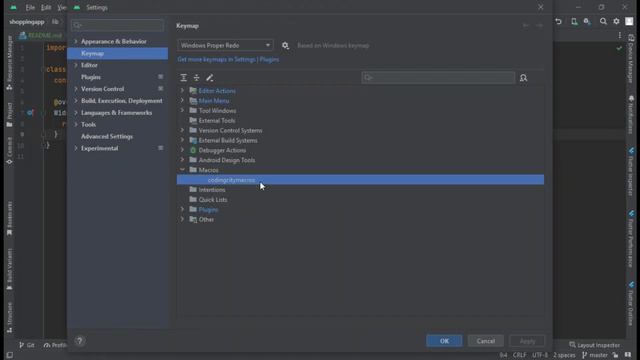
Task: Open Flutter Outline side panel
Action: point(631,303)
